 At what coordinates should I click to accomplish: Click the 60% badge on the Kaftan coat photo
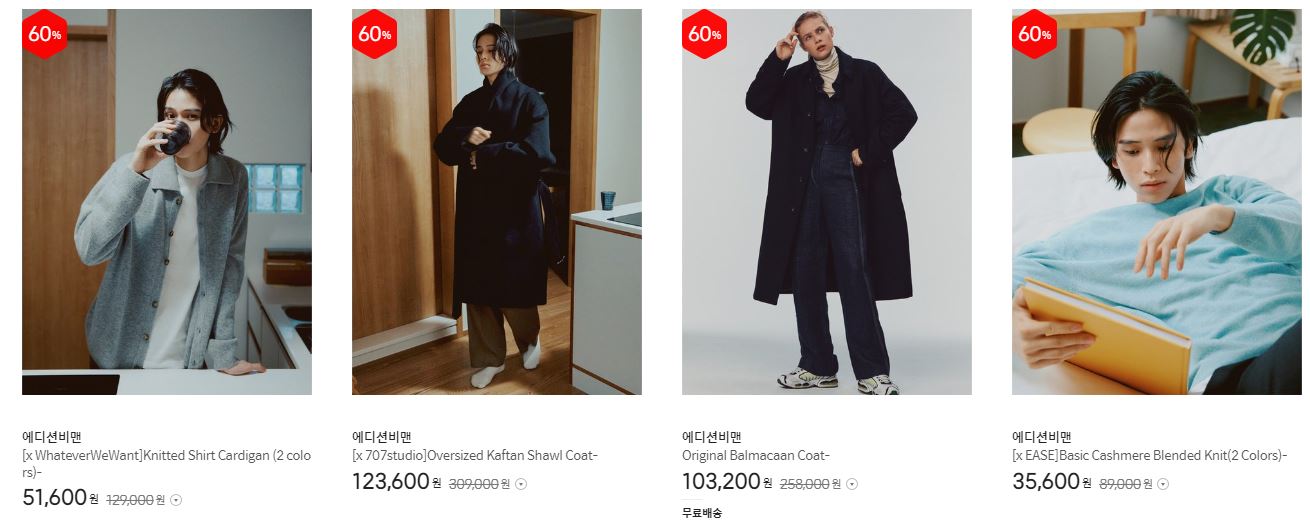(x=374, y=34)
